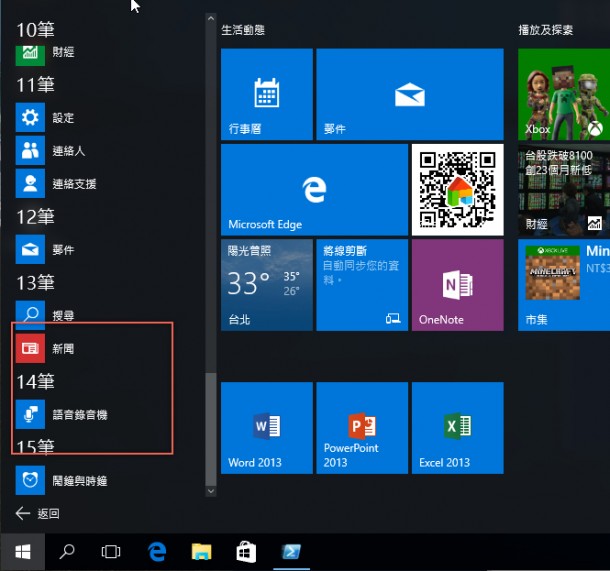610x571 pixels.
Task: Open the 將線剪斷 sync tile
Action: click(362, 285)
